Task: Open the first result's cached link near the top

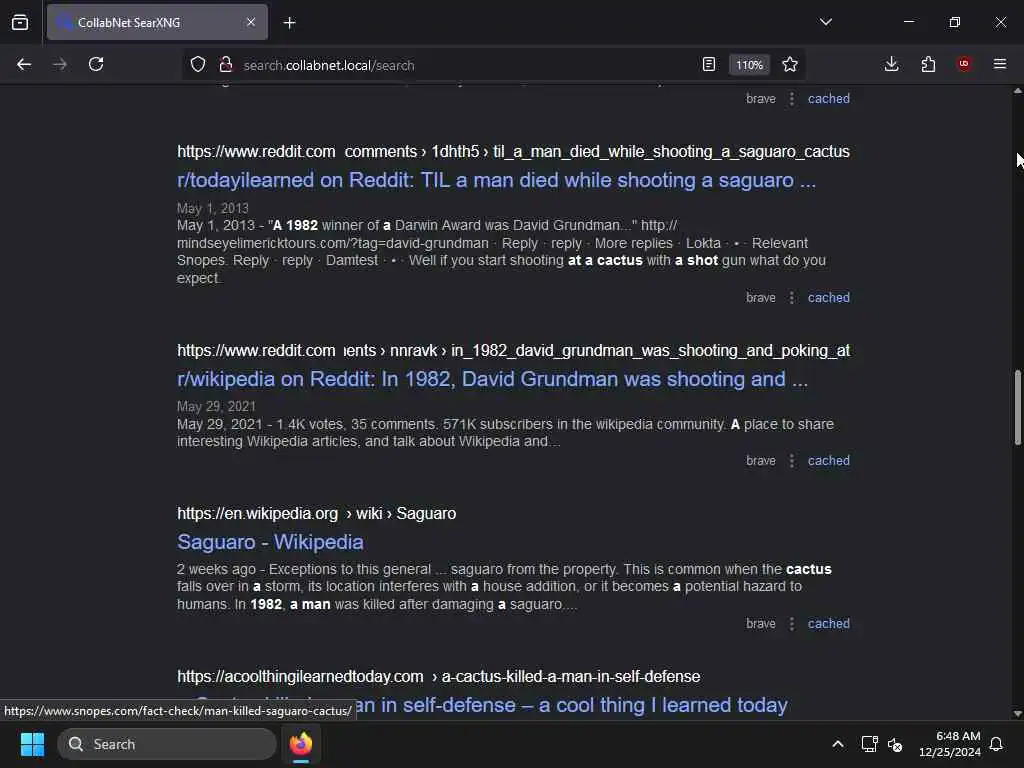Action: [x=829, y=99]
